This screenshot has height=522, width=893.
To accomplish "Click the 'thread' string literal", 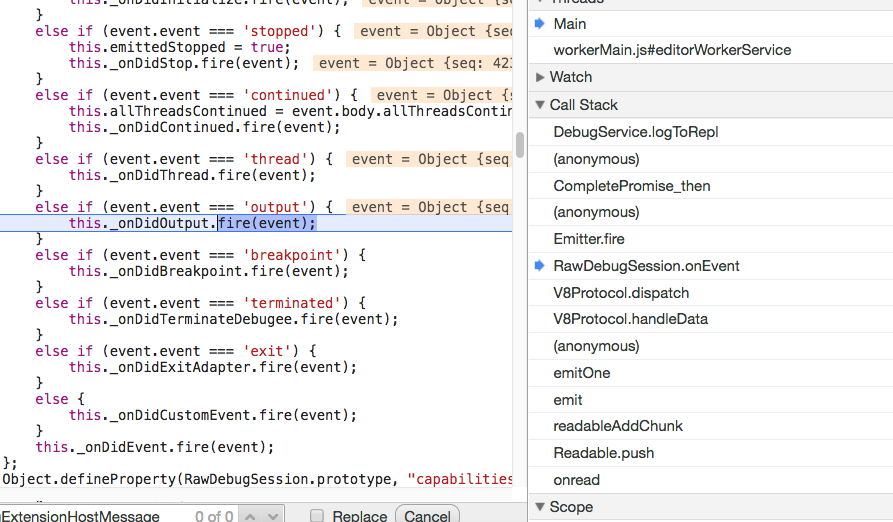I will click(275, 159).
